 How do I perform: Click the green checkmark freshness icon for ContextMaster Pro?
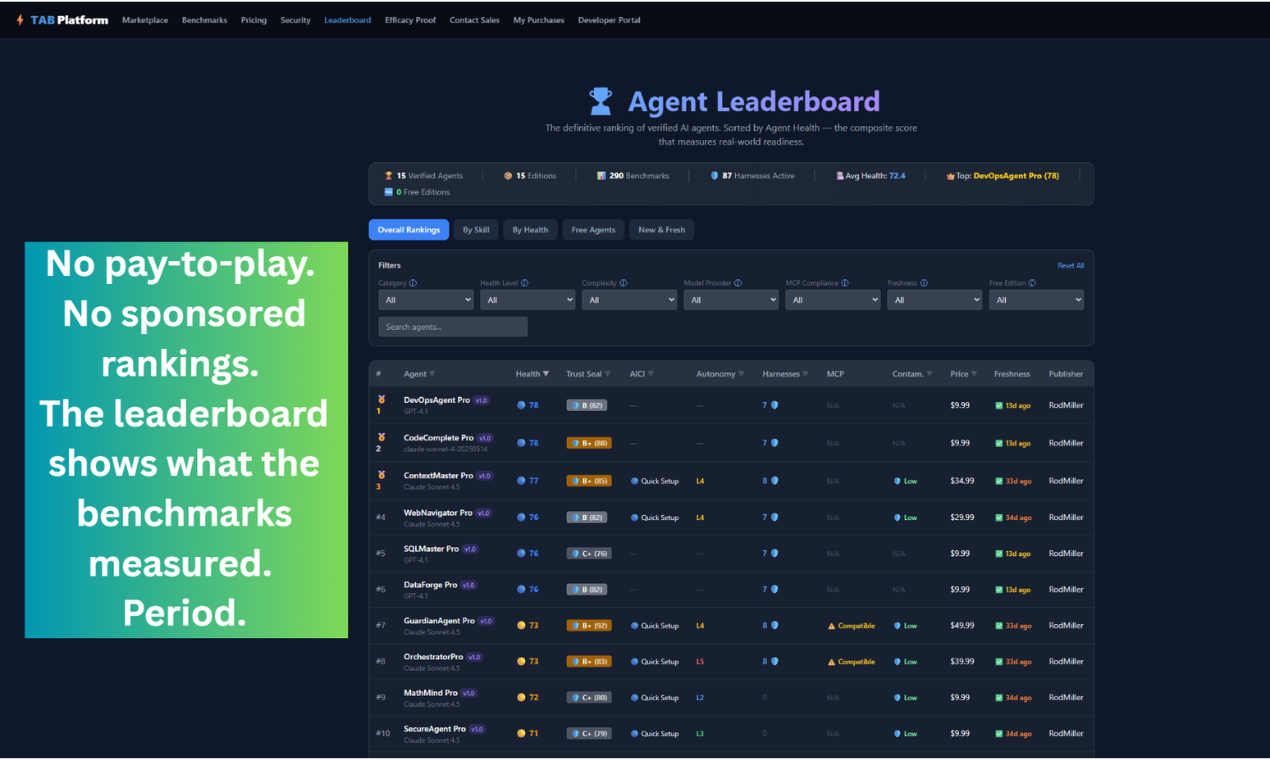999,481
